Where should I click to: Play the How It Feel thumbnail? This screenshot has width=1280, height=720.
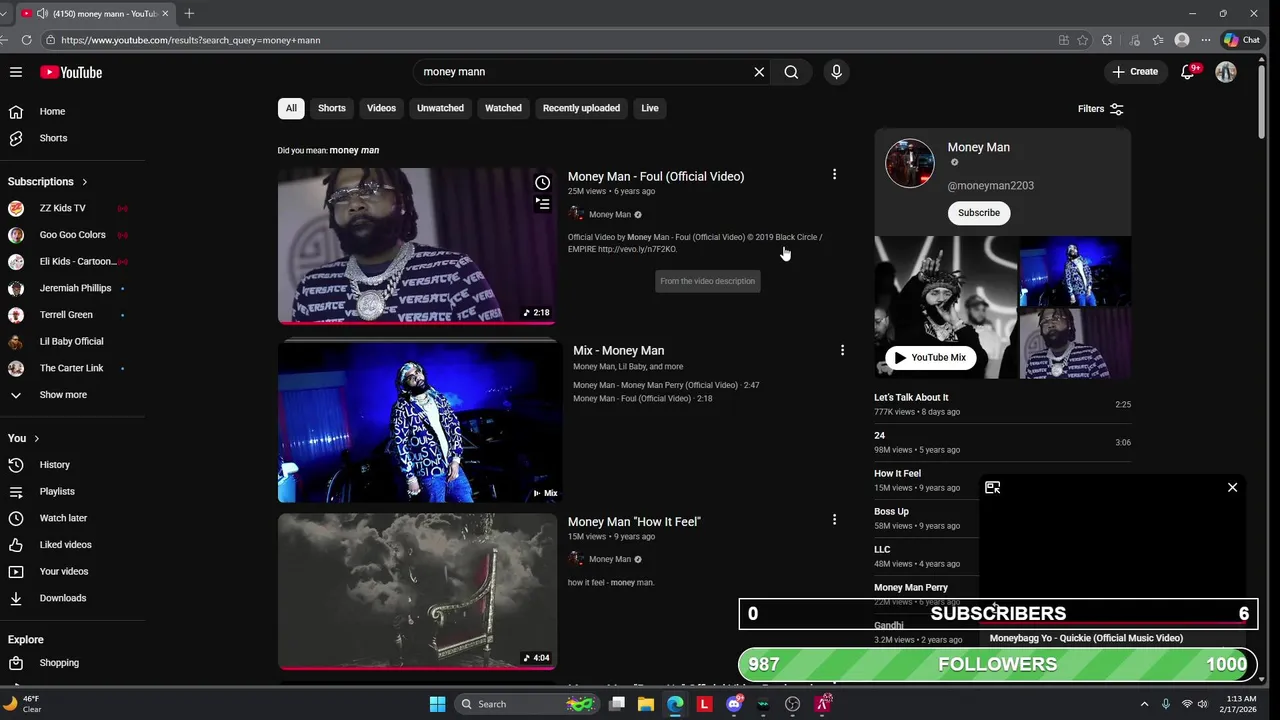(x=417, y=591)
